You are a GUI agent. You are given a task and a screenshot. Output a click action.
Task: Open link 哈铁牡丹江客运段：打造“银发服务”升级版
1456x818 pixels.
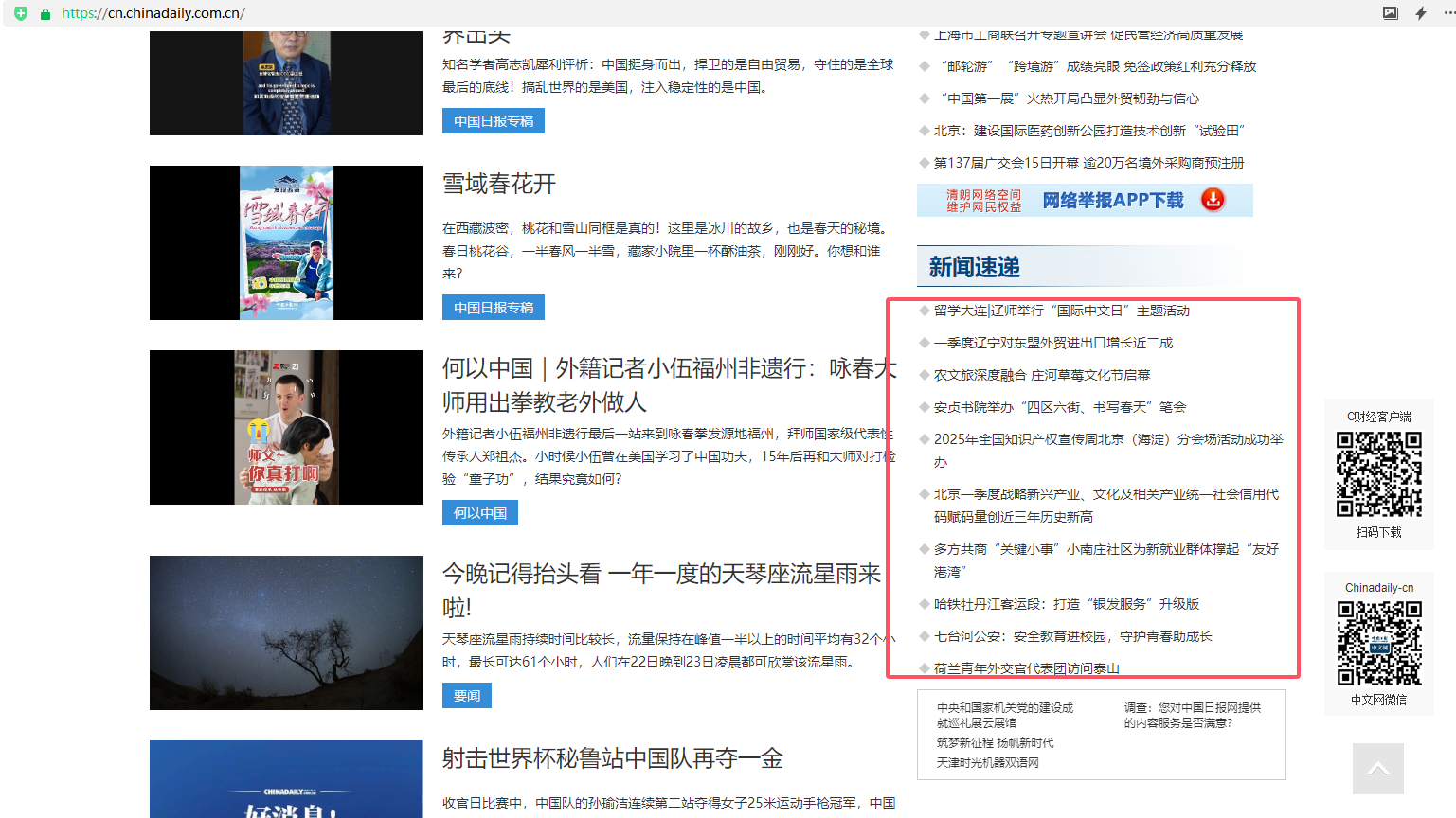[x=1067, y=604]
